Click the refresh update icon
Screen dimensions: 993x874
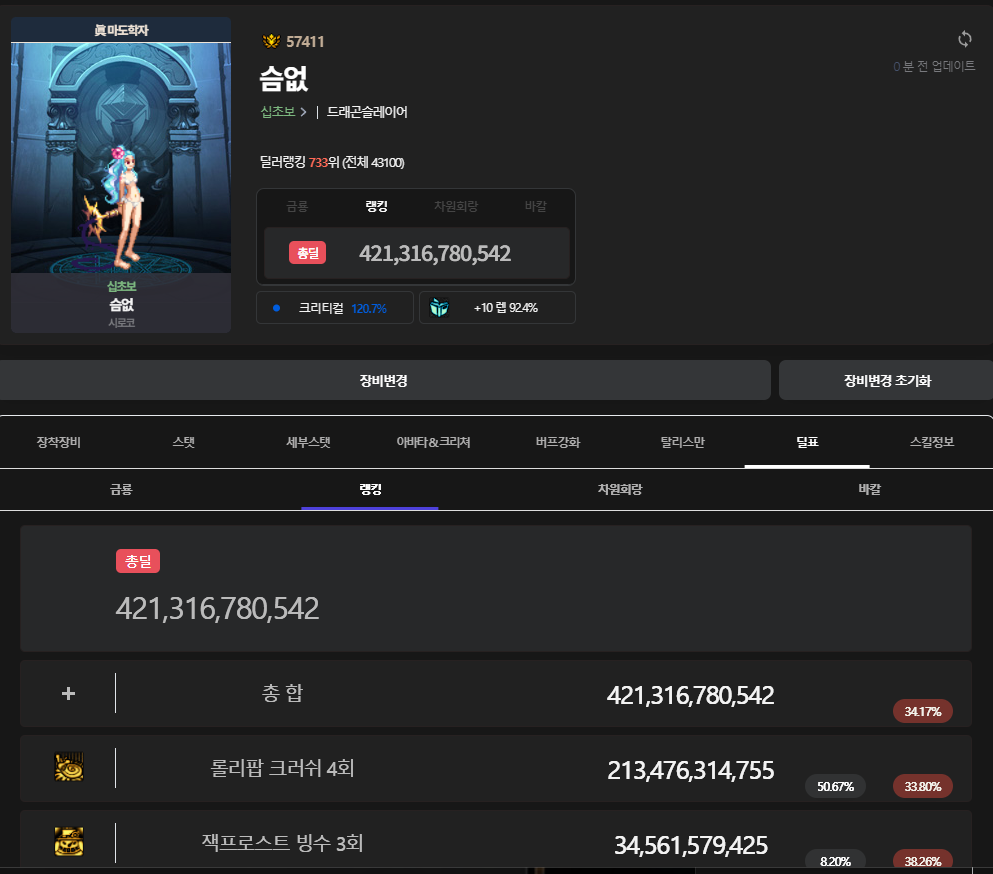(x=964, y=39)
